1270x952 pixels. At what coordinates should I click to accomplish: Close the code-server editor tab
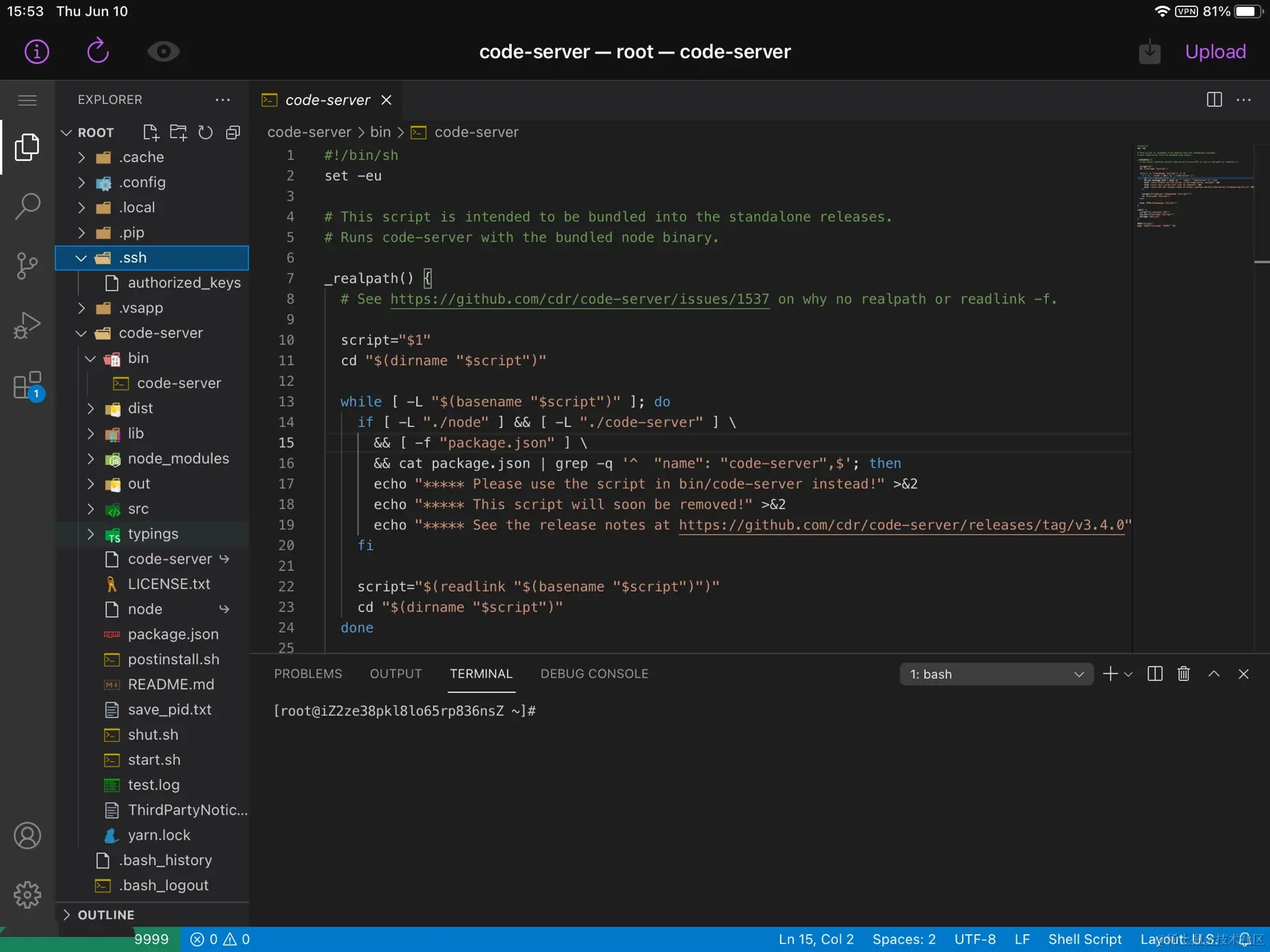point(387,100)
